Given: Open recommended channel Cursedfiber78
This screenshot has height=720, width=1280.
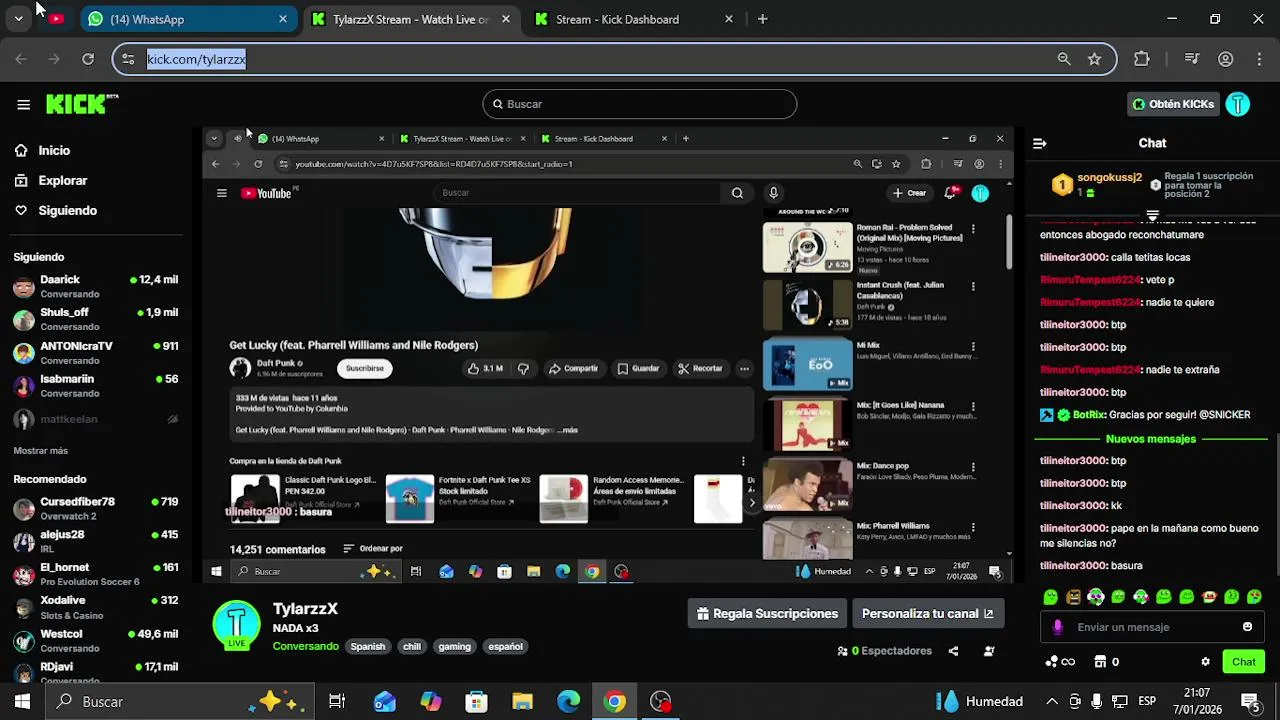Looking at the screenshot, I should (95, 508).
